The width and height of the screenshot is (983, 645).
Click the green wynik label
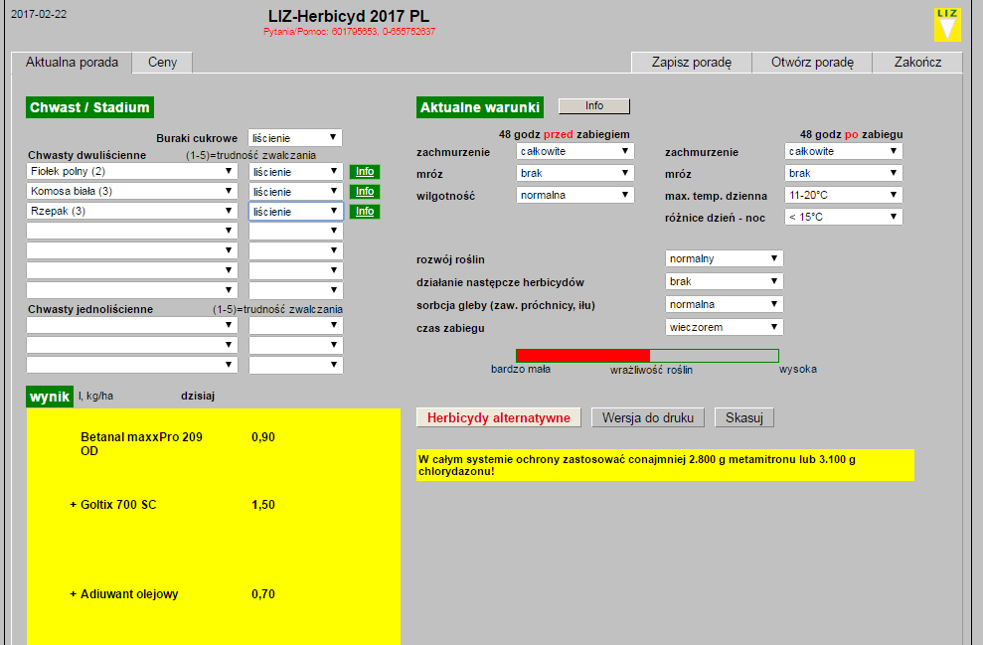coord(50,397)
